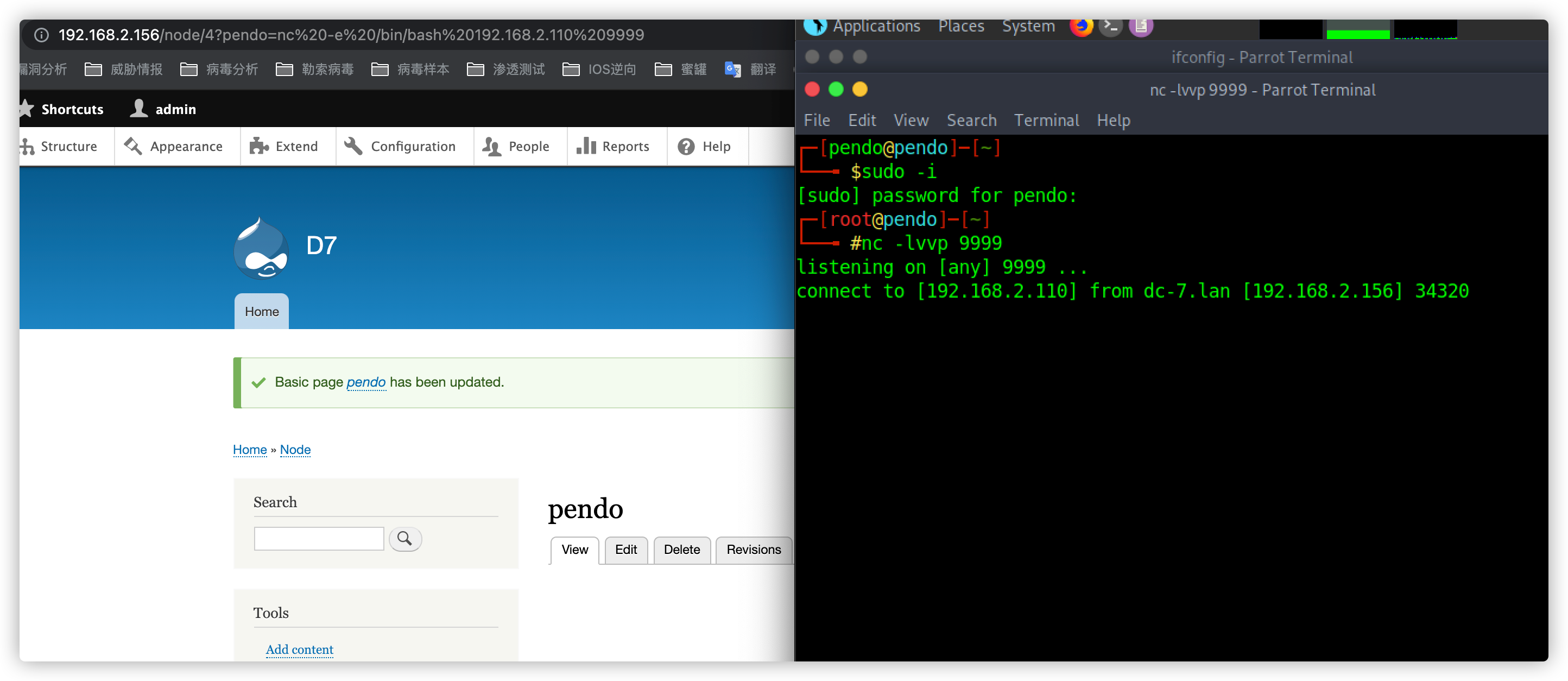The height and width of the screenshot is (681, 1568).
Task: Click the 渗透测试 bookmark folder icon
Action: (x=476, y=70)
